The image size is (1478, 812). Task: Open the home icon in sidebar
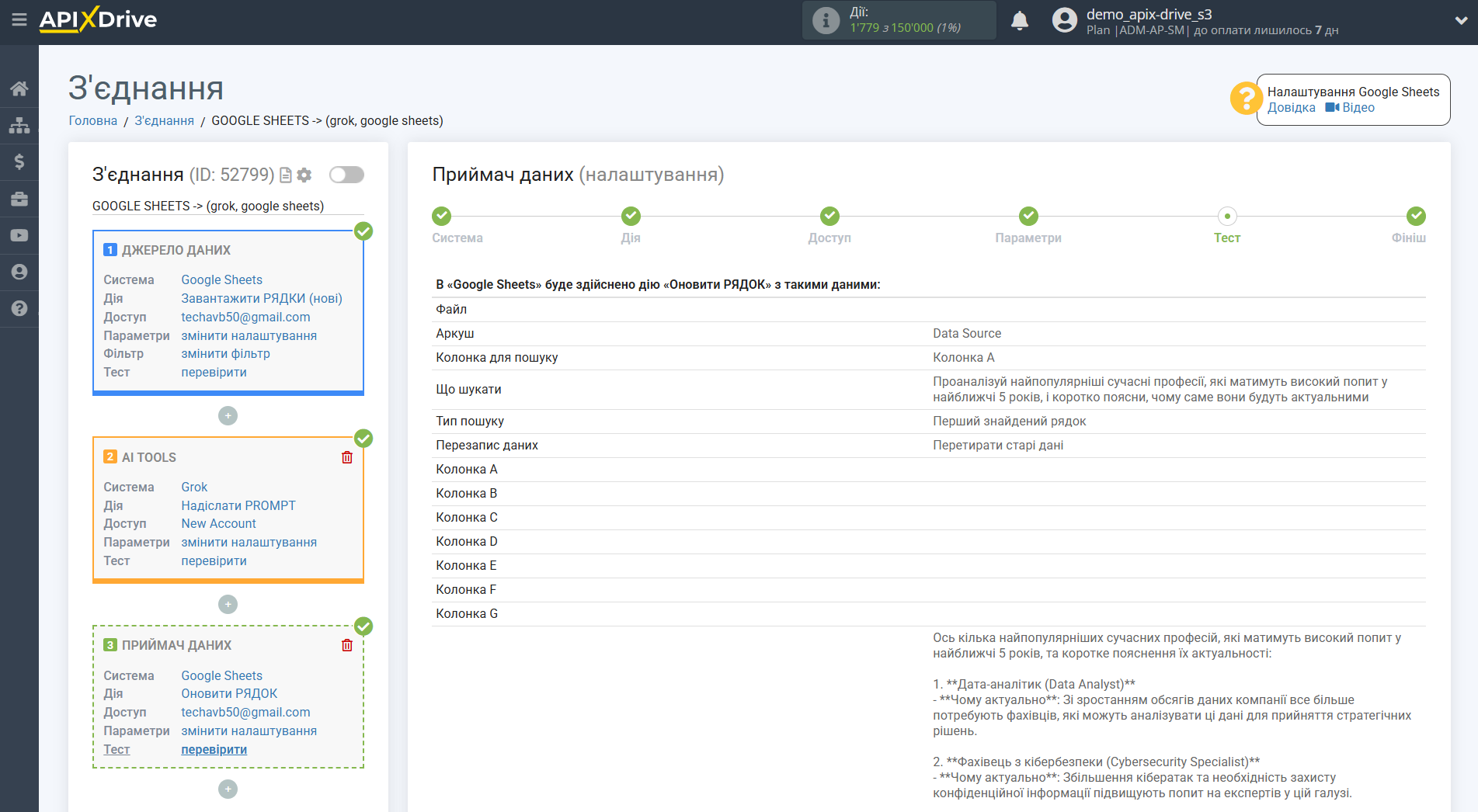click(x=19, y=88)
